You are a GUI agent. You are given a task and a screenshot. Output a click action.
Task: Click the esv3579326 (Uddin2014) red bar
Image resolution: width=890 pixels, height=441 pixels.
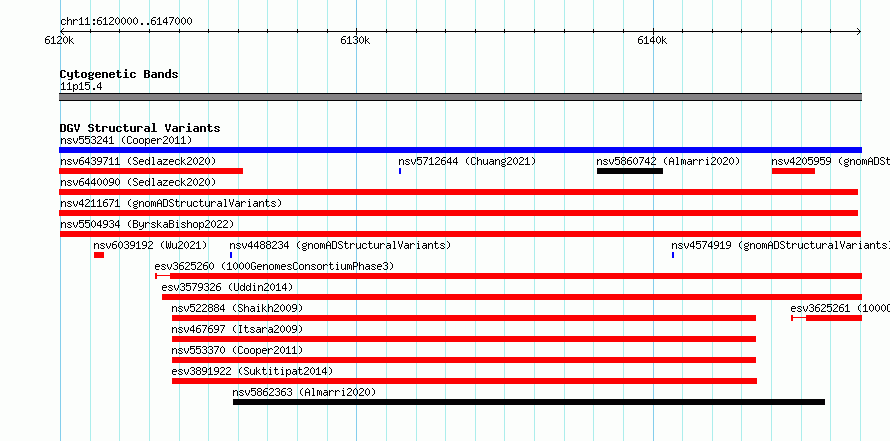[x=512, y=297]
